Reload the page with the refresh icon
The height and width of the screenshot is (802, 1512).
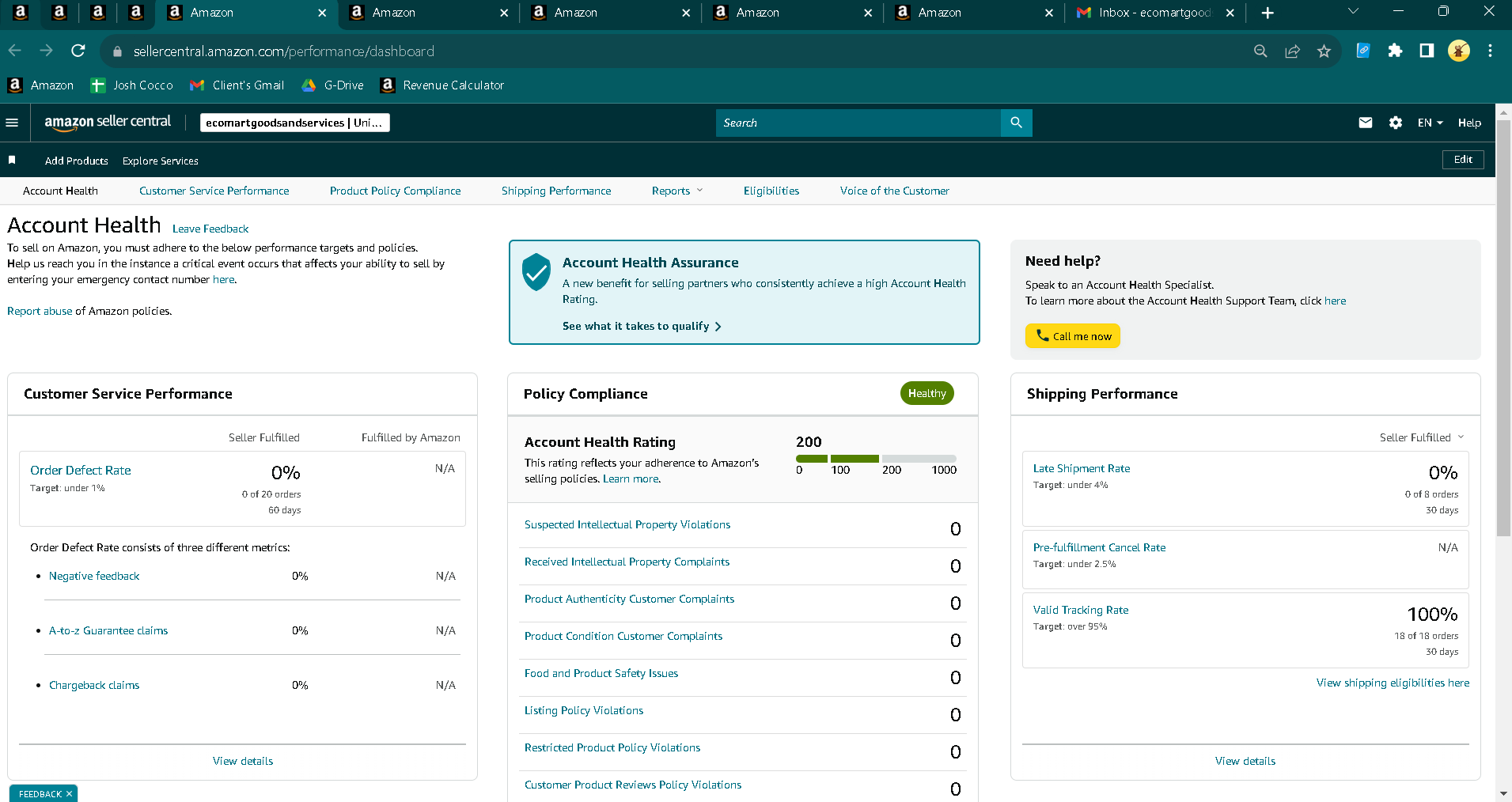pos(78,51)
